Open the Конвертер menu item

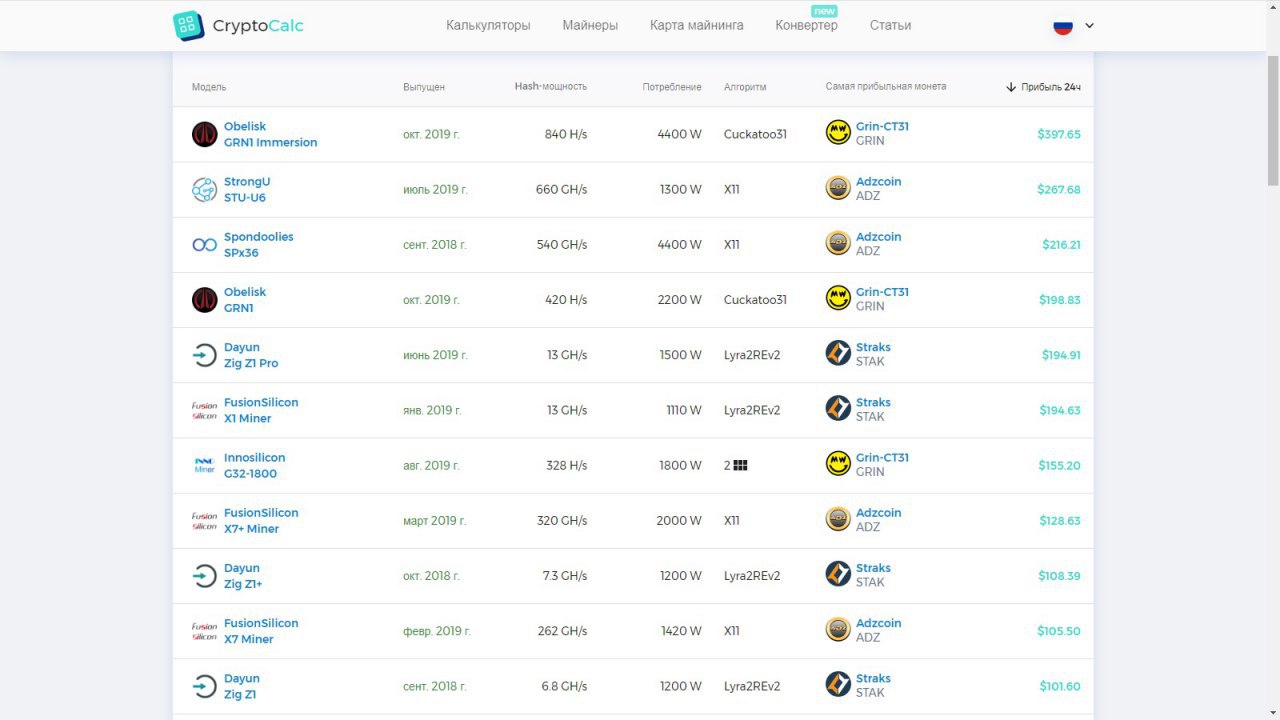(806, 25)
